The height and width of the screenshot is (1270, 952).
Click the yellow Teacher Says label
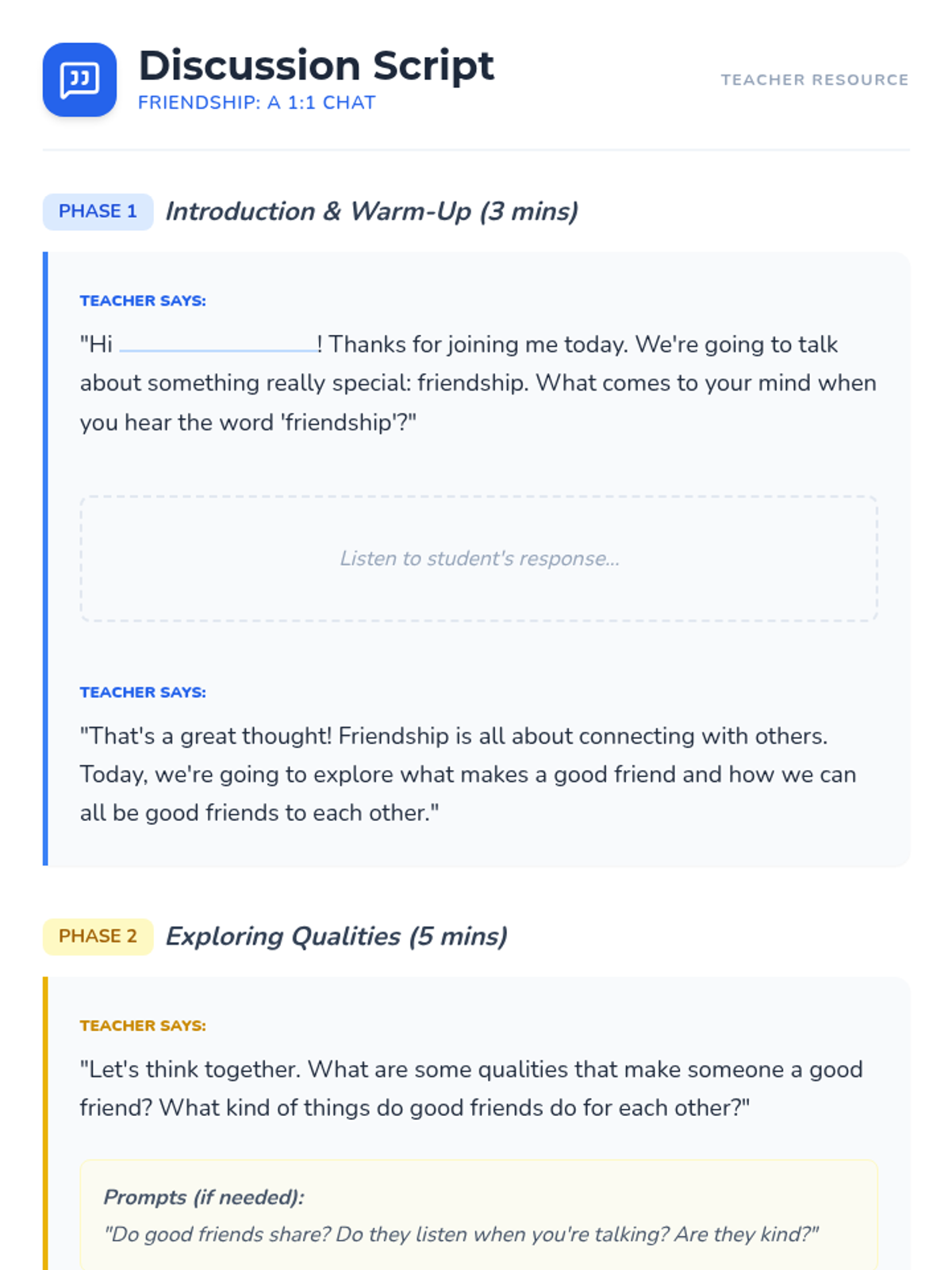point(143,1026)
